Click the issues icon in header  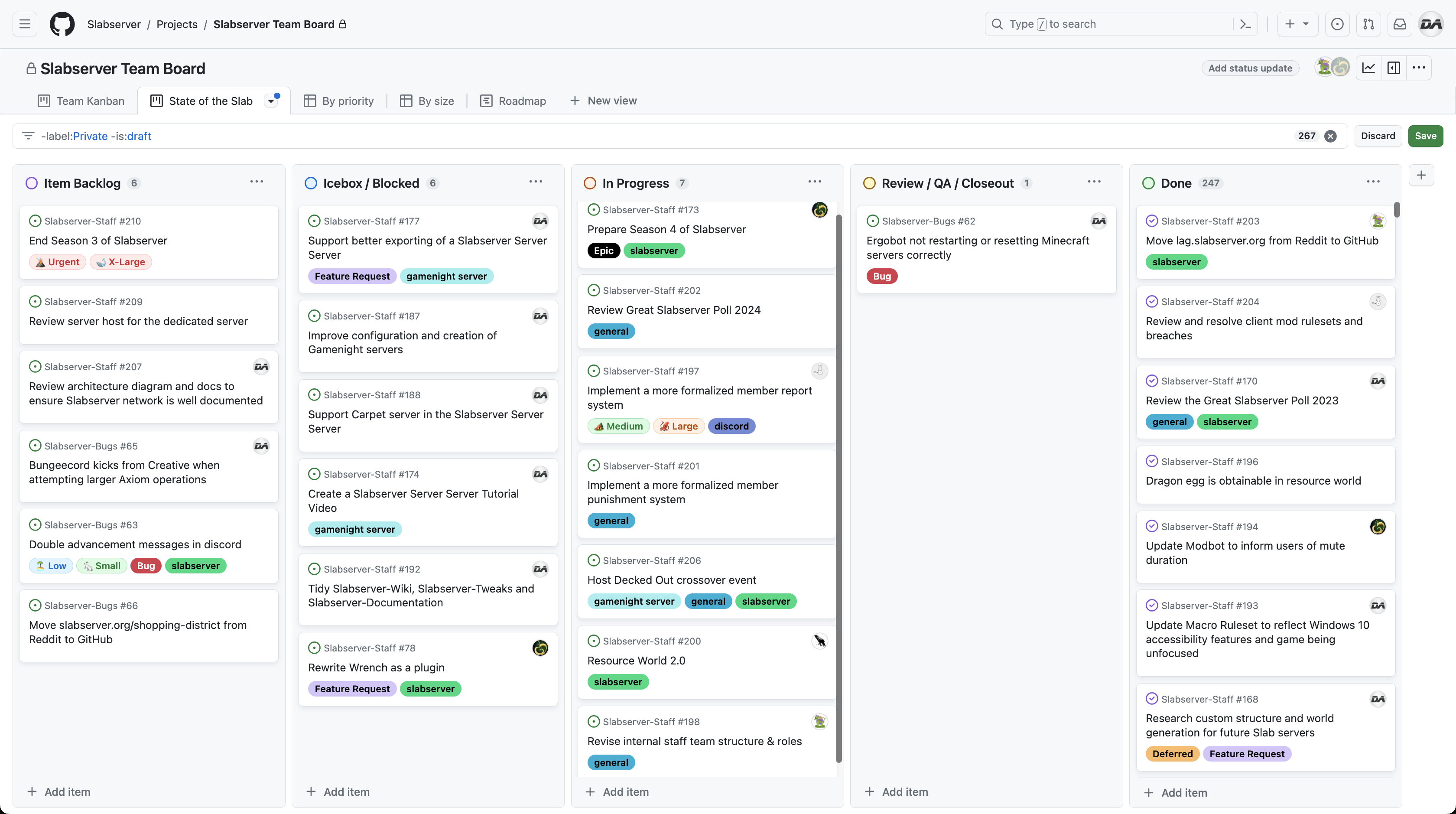coord(1337,24)
